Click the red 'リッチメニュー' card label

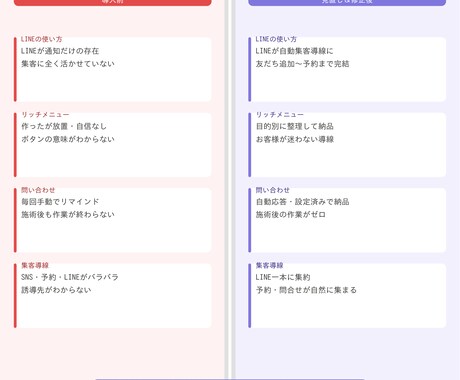[x=45, y=114]
